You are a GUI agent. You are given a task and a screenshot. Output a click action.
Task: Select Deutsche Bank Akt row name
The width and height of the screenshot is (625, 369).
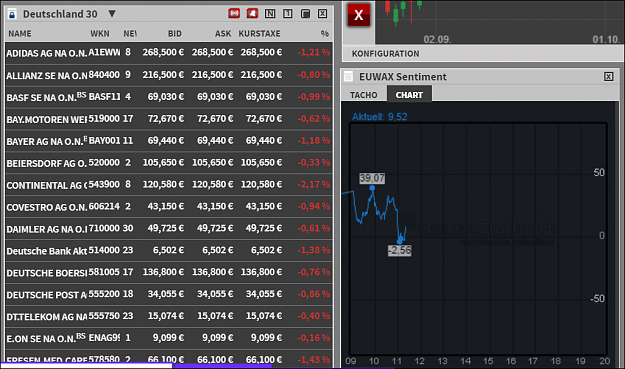pos(47,251)
